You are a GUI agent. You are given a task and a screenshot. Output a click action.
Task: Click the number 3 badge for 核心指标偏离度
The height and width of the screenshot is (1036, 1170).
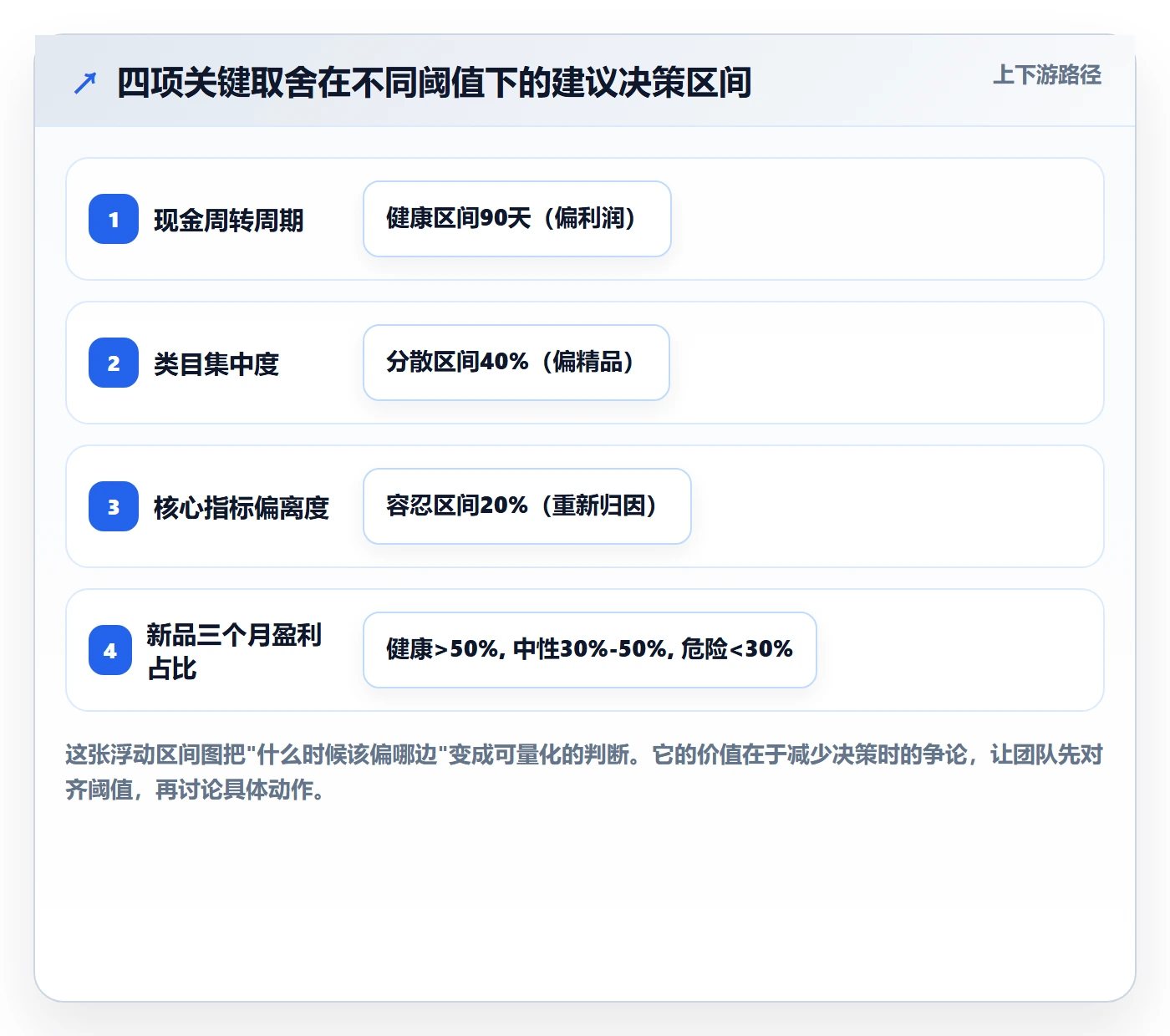pyautogui.click(x=114, y=506)
